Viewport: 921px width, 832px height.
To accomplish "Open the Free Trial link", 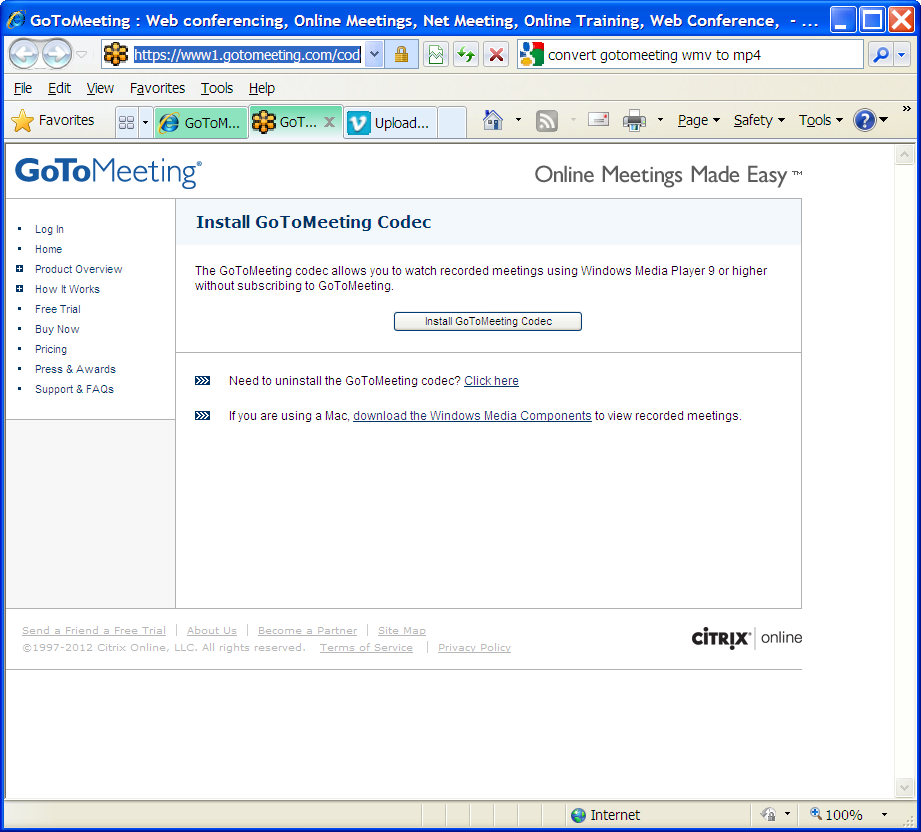I will pyautogui.click(x=58, y=309).
